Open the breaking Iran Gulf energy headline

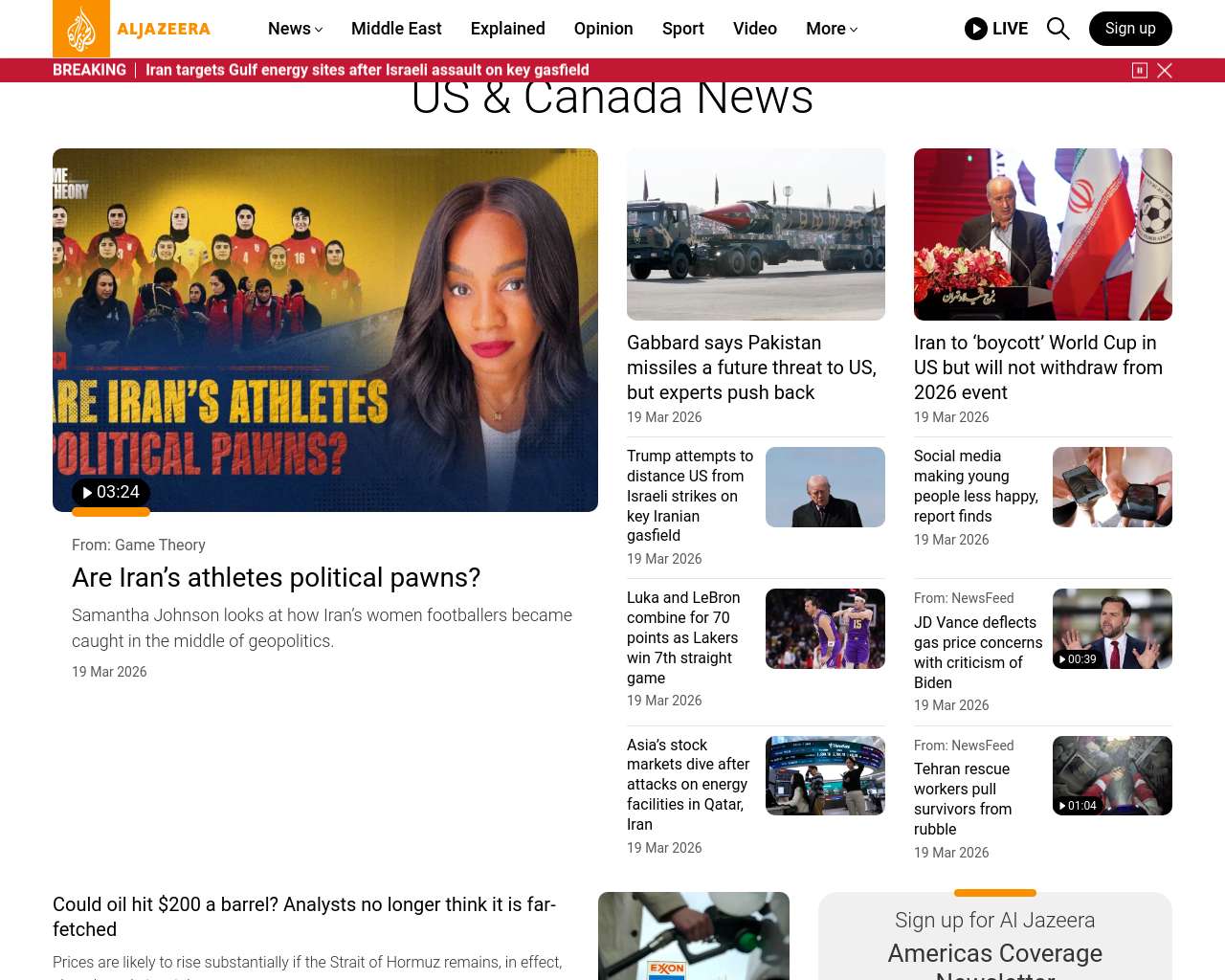pos(367,70)
